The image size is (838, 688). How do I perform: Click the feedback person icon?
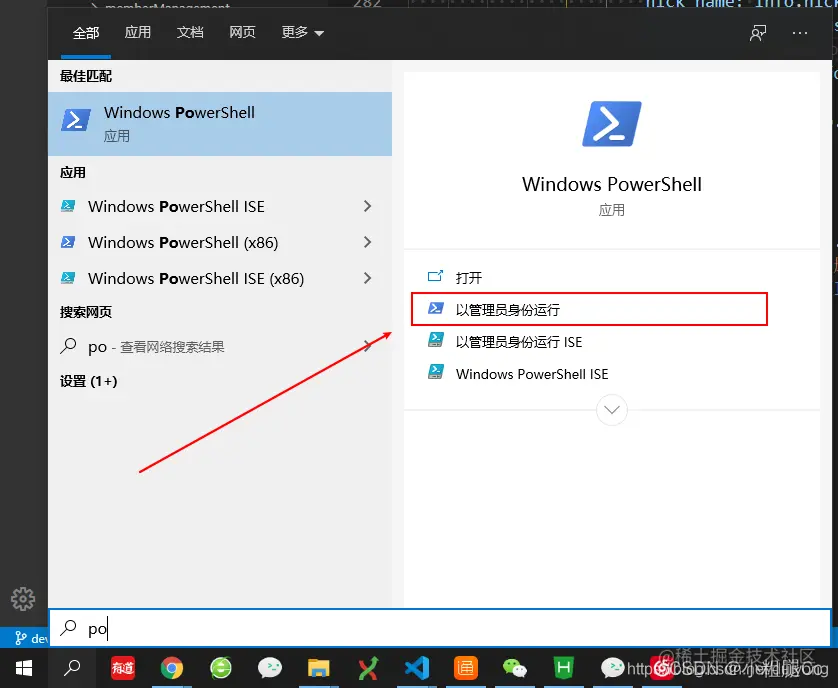tap(758, 33)
